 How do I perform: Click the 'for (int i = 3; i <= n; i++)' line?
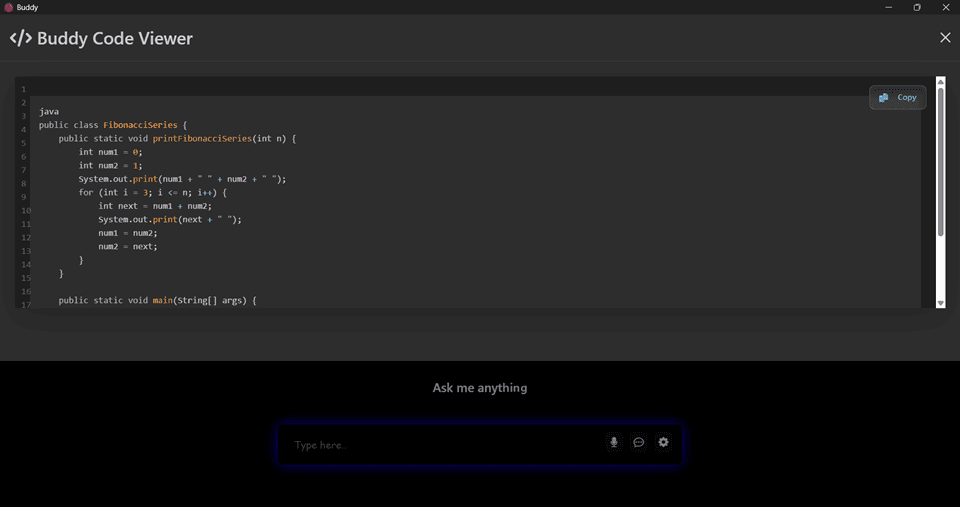click(x=152, y=192)
